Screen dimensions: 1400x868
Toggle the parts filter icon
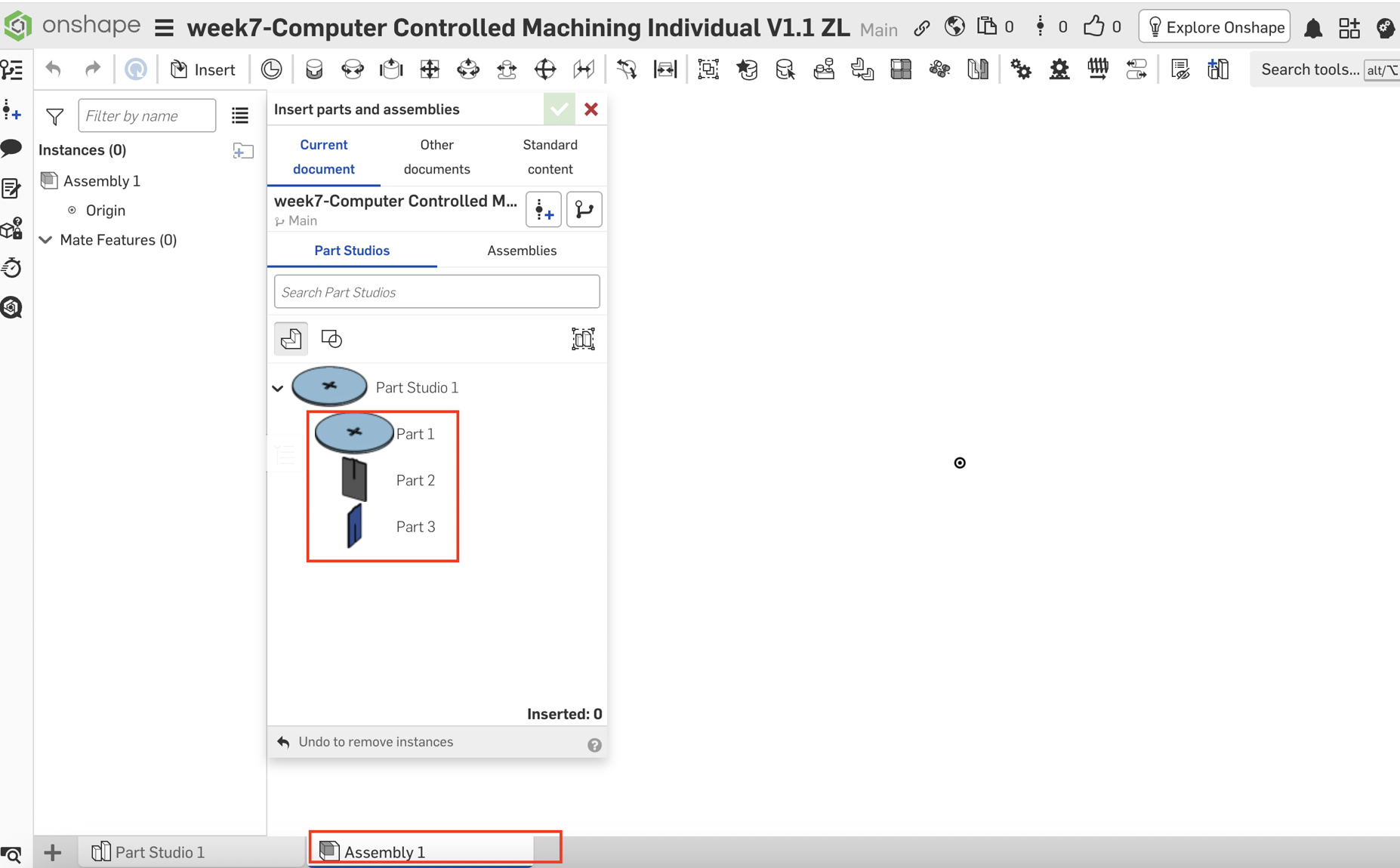pyautogui.click(x=291, y=339)
